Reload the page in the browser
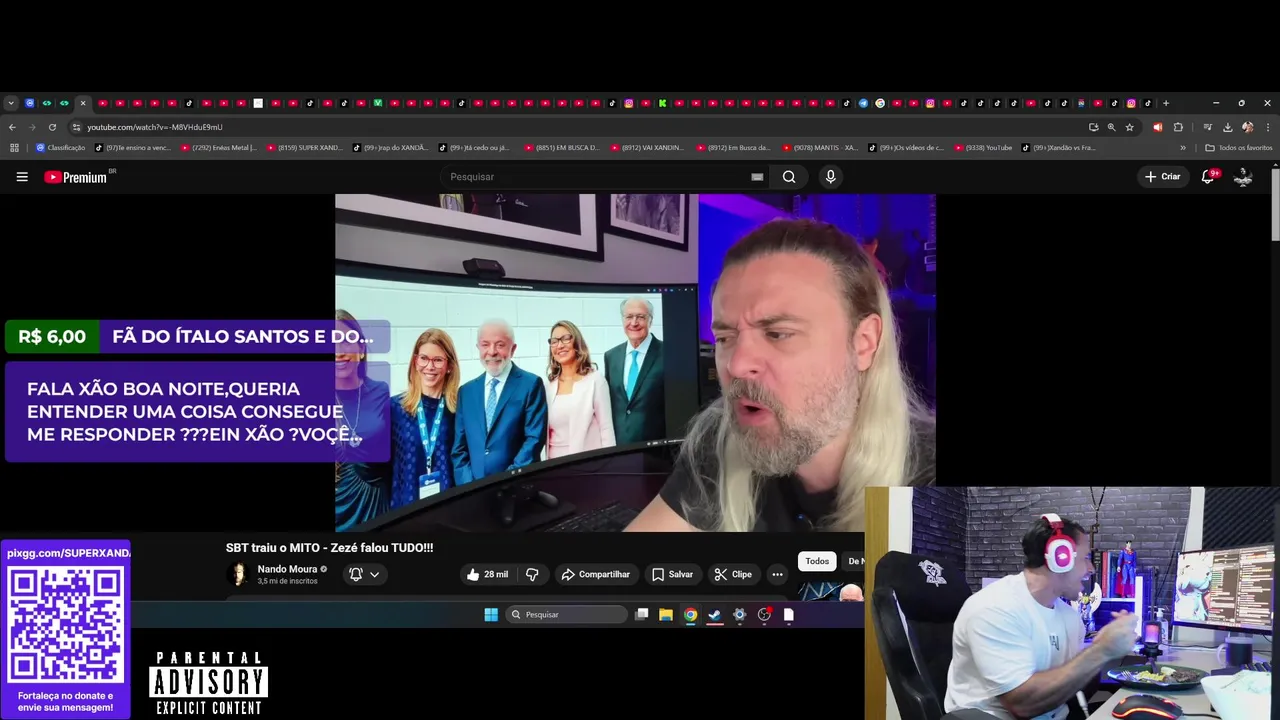 click(52, 127)
